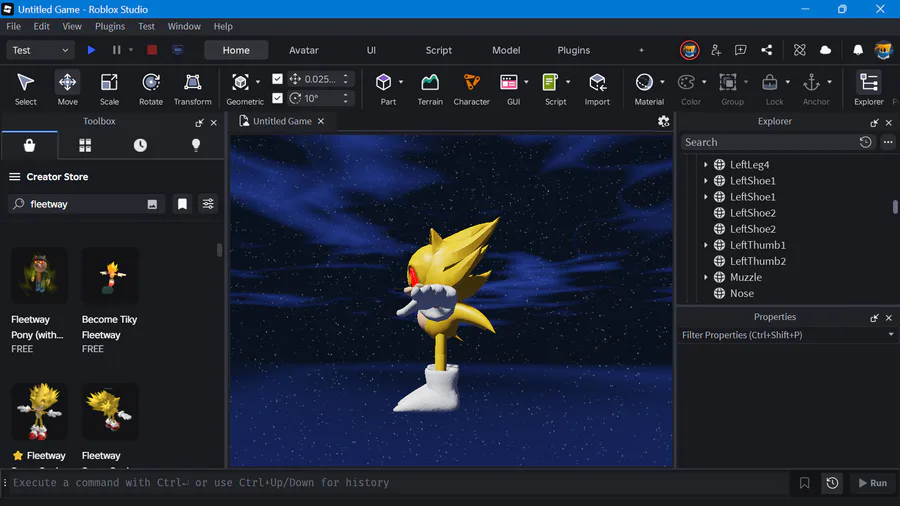The image size is (900, 506).
Task: Switch to the Model ribbon tab
Action: coord(506,50)
